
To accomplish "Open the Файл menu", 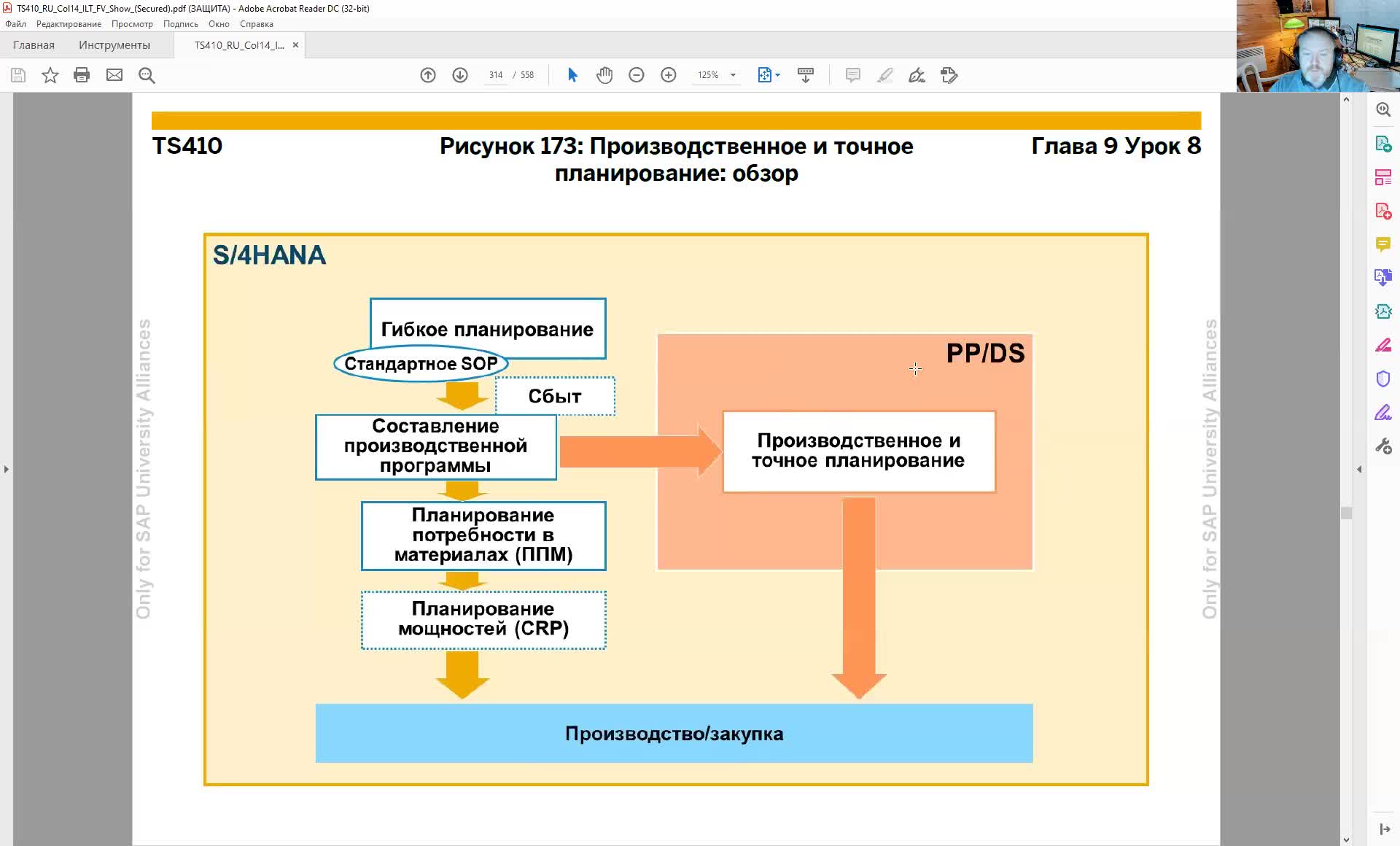I will 15,24.
